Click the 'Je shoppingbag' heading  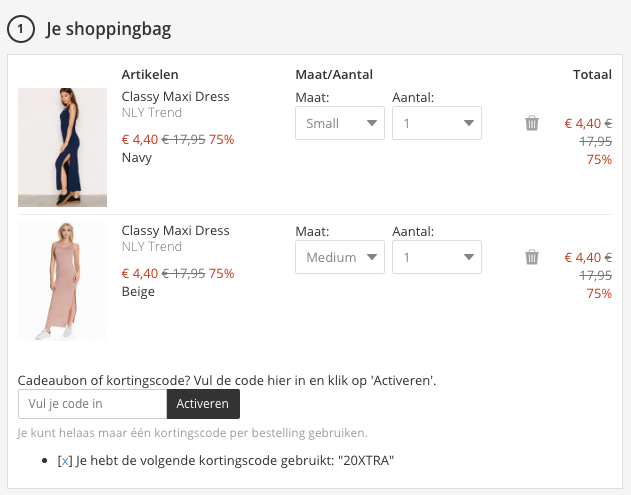(108, 29)
